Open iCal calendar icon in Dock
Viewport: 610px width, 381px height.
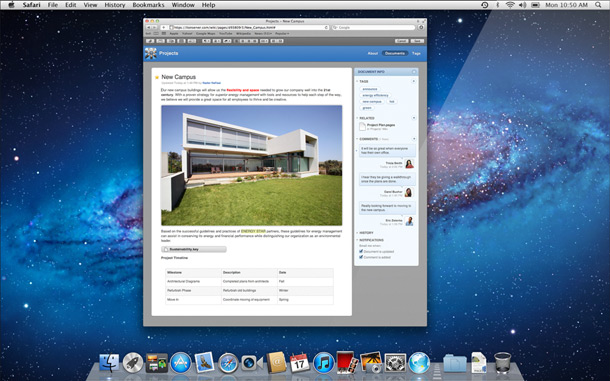click(300, 363)
